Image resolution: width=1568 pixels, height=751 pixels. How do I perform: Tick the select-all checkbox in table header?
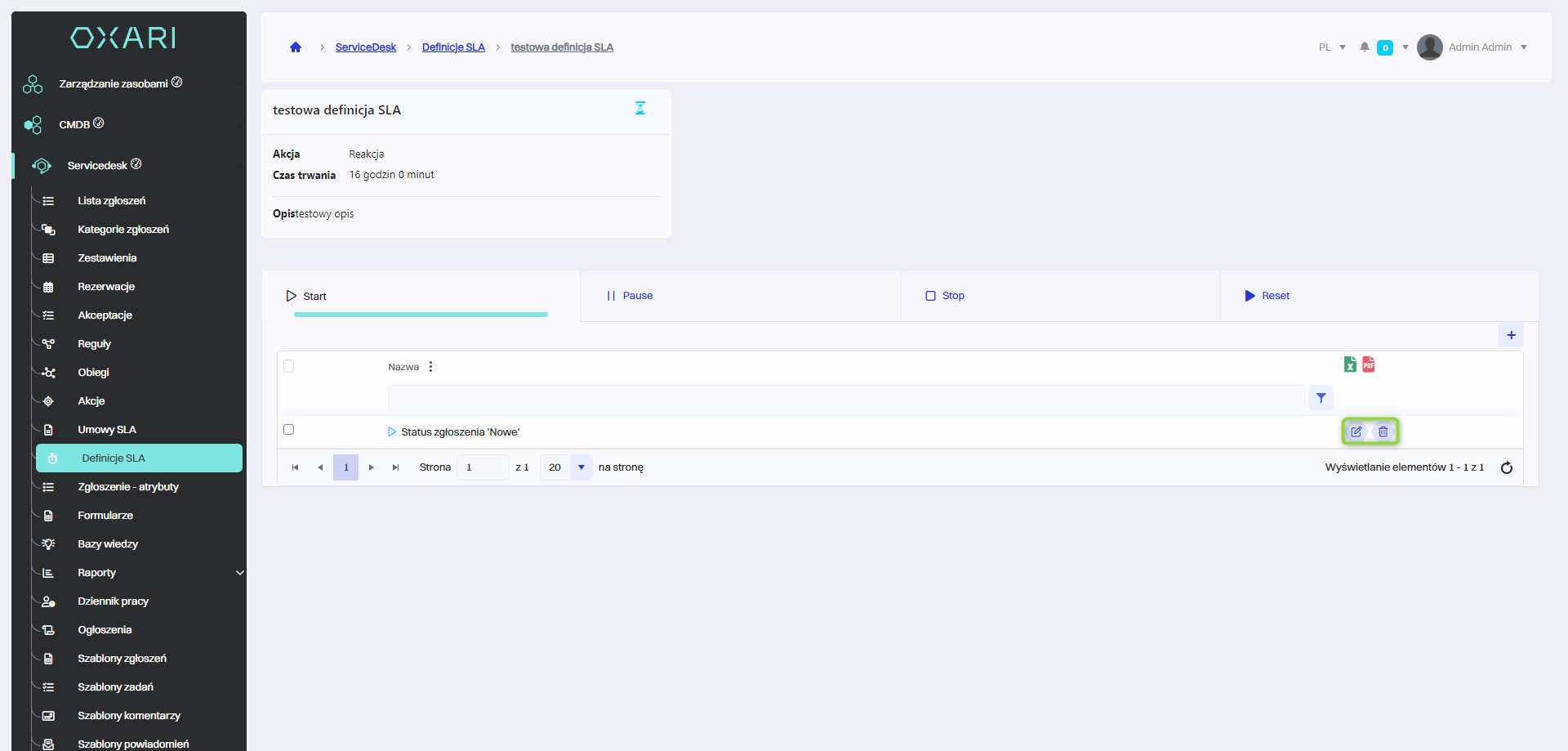click(x=288, y=366)
